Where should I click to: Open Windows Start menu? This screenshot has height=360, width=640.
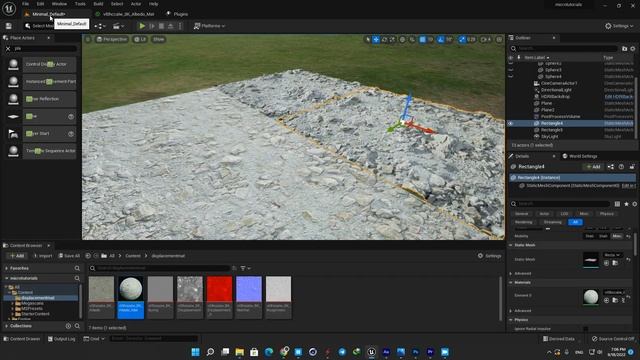[196, 352]
